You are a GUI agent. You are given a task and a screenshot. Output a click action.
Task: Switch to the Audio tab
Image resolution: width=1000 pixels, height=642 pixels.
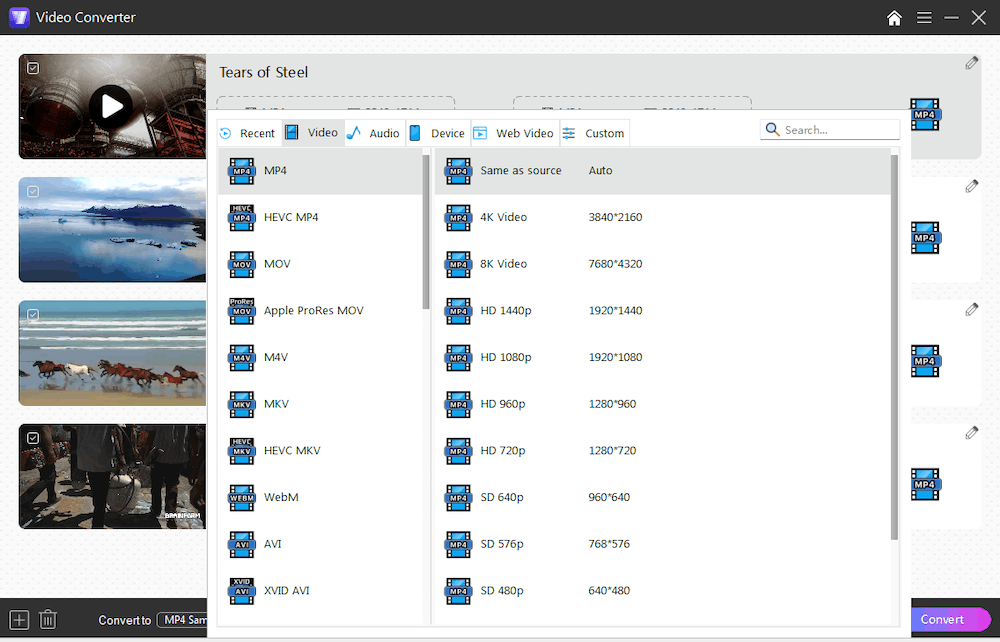[x=374, y=133]
